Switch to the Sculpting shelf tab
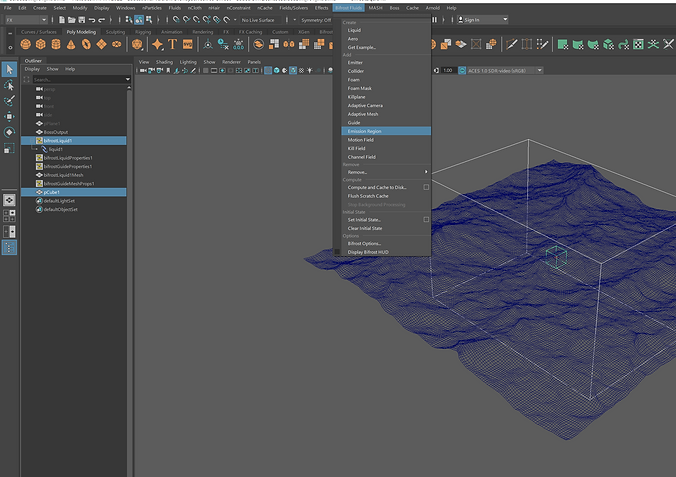This screenshot has height=477, width=676. 115,32
